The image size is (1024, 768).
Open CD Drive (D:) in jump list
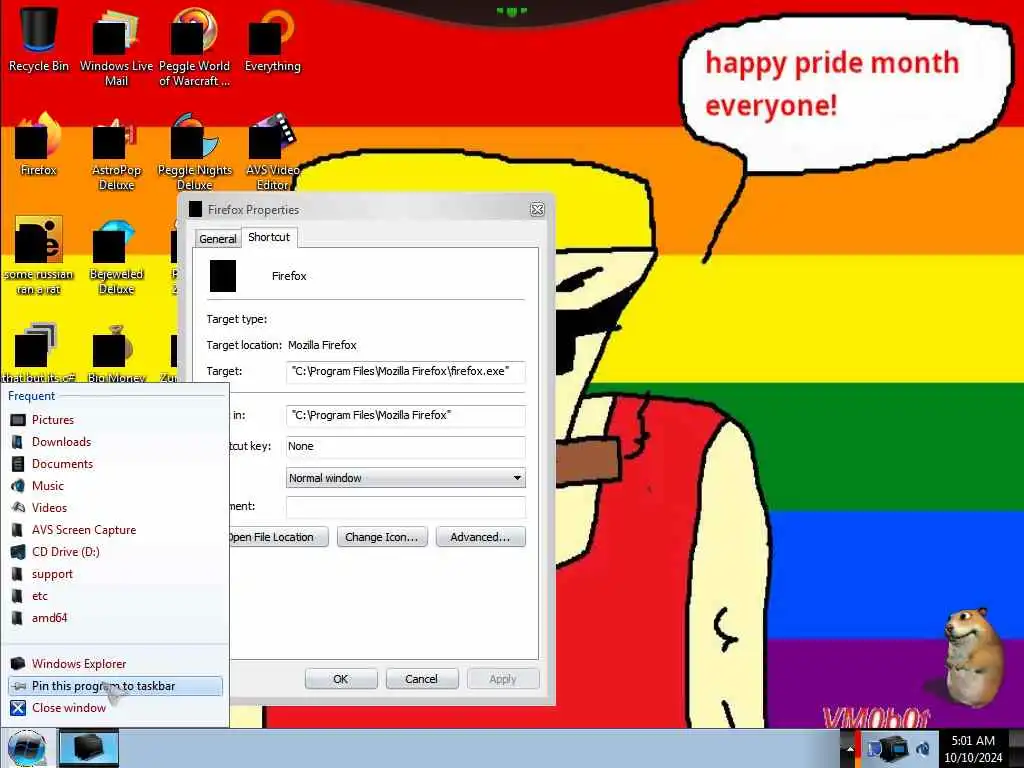pyautogui.click(x=115, y=552)
